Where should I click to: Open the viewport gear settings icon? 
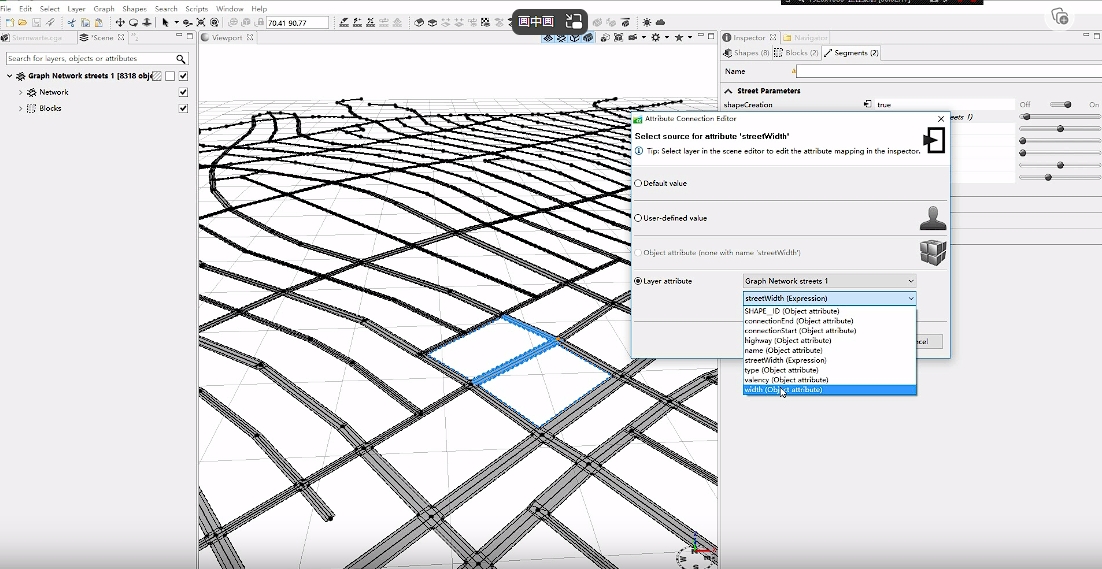point(656,38)
